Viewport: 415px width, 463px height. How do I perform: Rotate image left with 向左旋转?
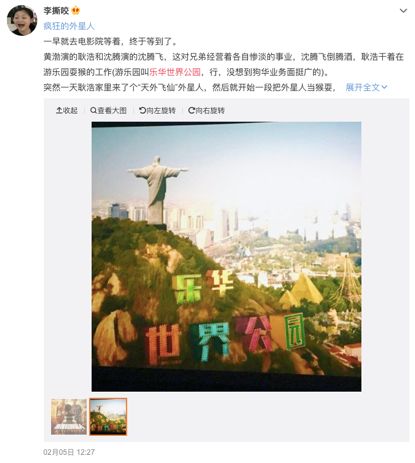point(157,110)
